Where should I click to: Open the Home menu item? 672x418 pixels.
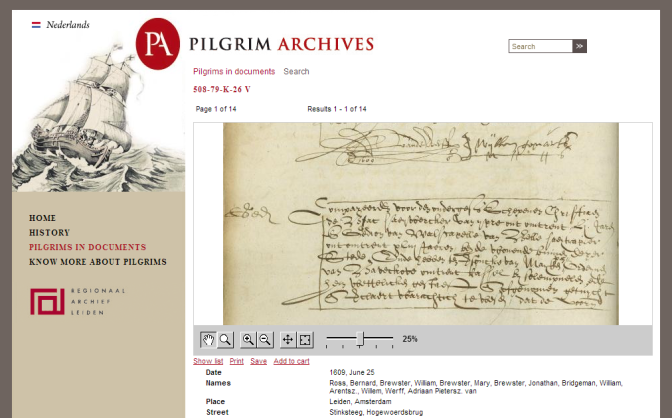click(42, 218)
